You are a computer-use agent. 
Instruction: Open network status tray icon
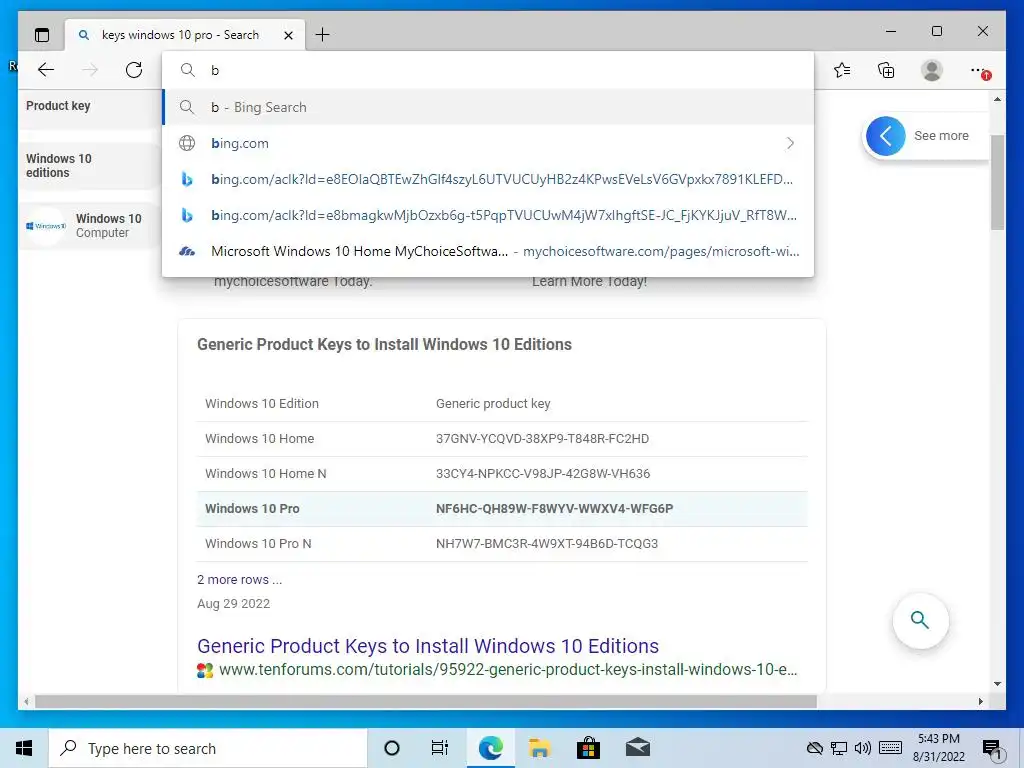[839, 748]
